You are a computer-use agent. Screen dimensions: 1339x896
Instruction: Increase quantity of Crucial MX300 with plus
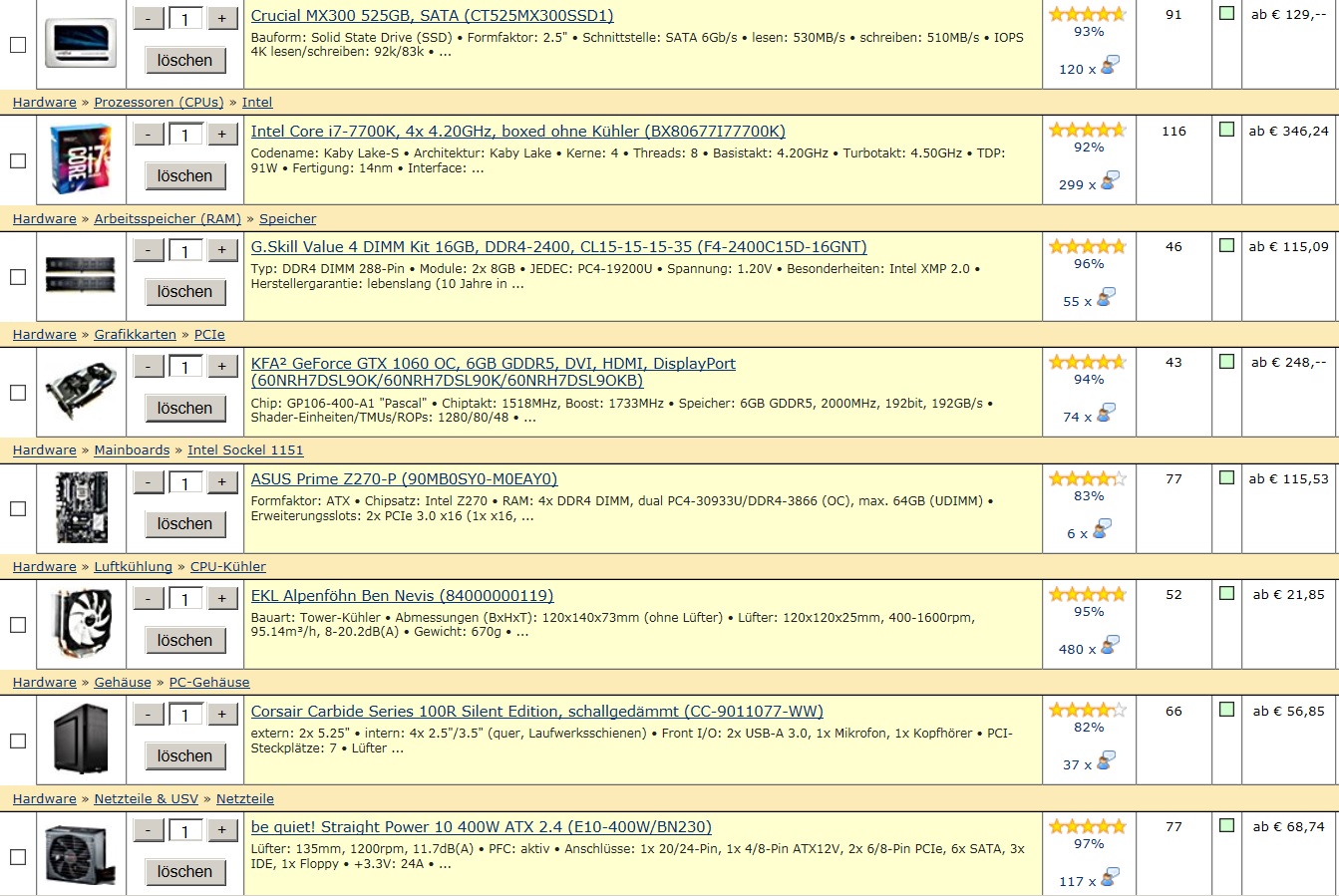pos(221,18)
